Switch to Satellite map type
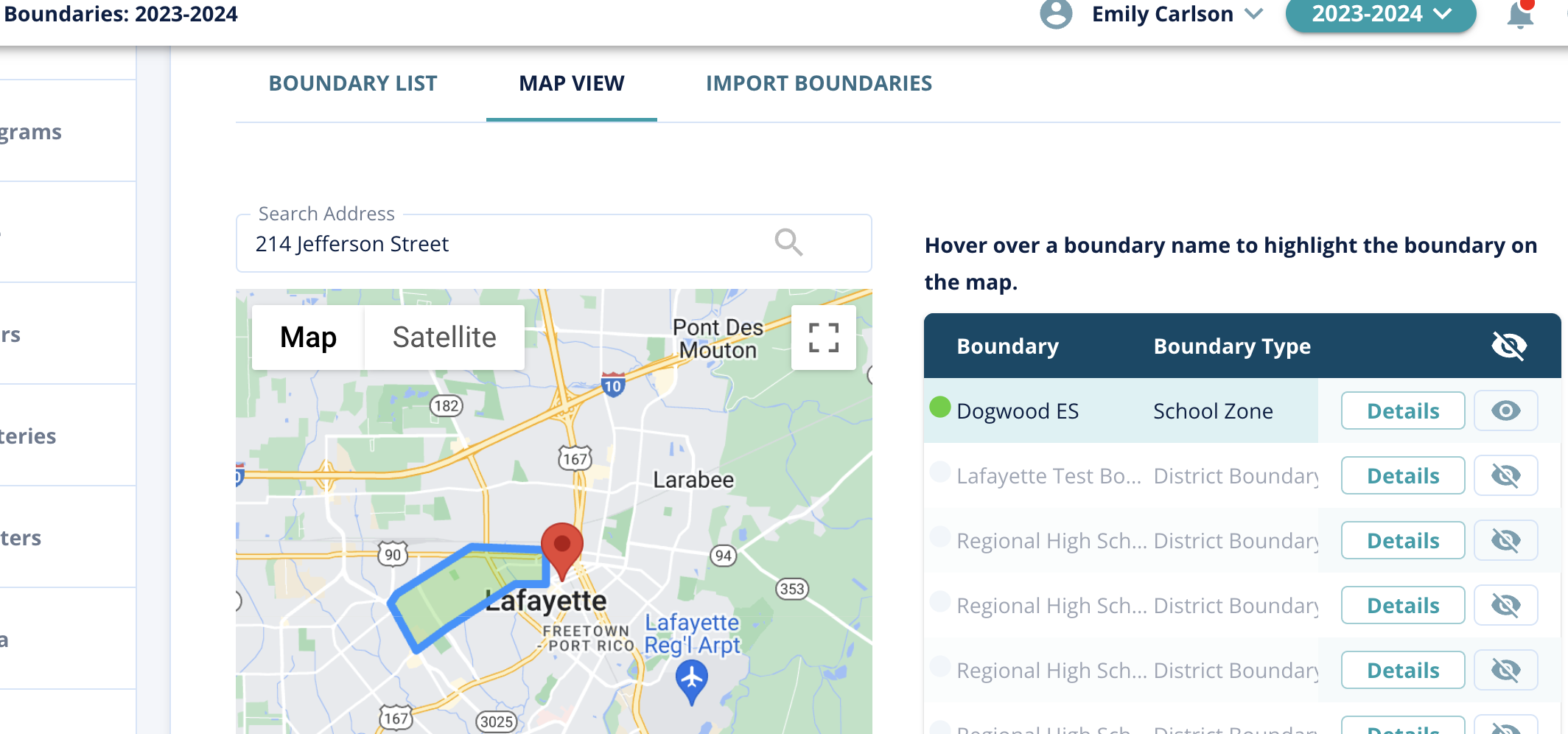 [x=444, y=338]
